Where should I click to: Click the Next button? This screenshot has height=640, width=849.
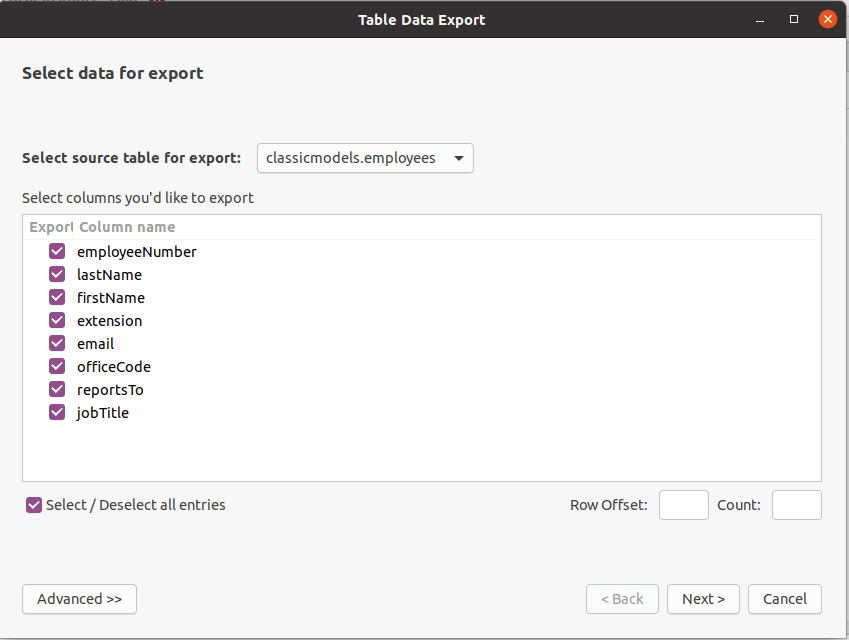[703, 599]
